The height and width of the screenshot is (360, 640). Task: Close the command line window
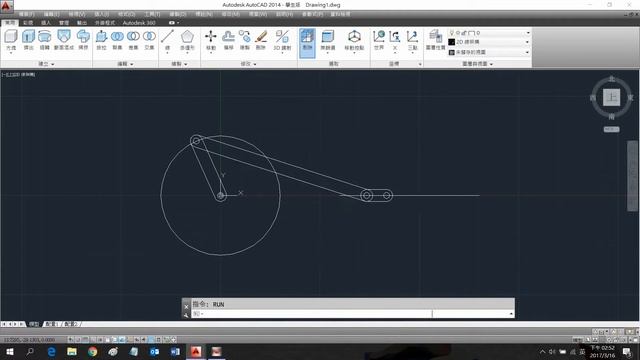pos(186,306)
